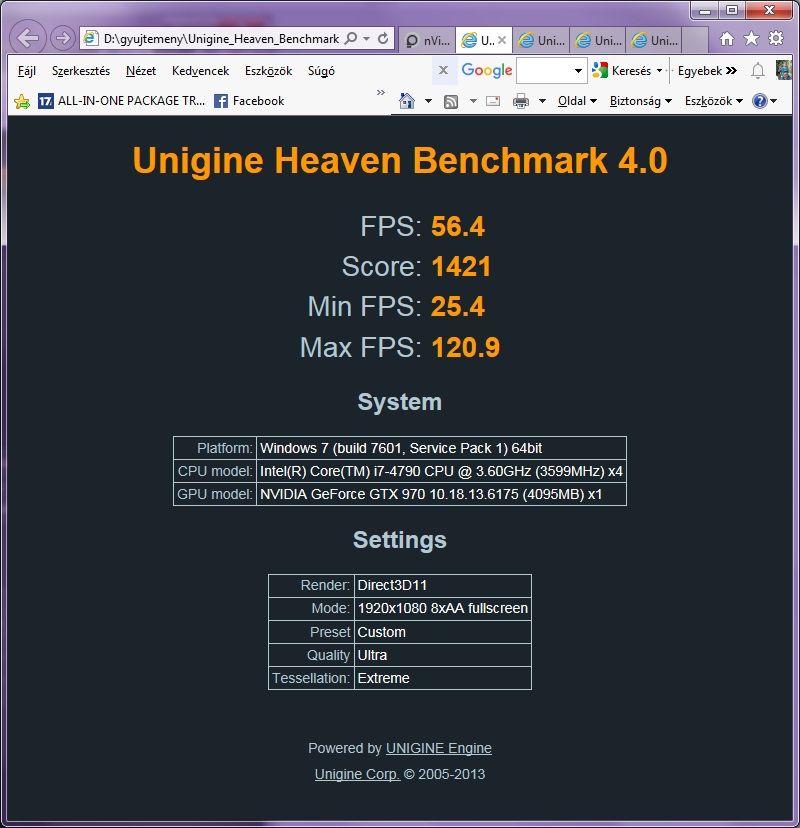The width and height of the screenshot is (800, 828).
Task: Click the address bar URL field
Action: point(221,39)
